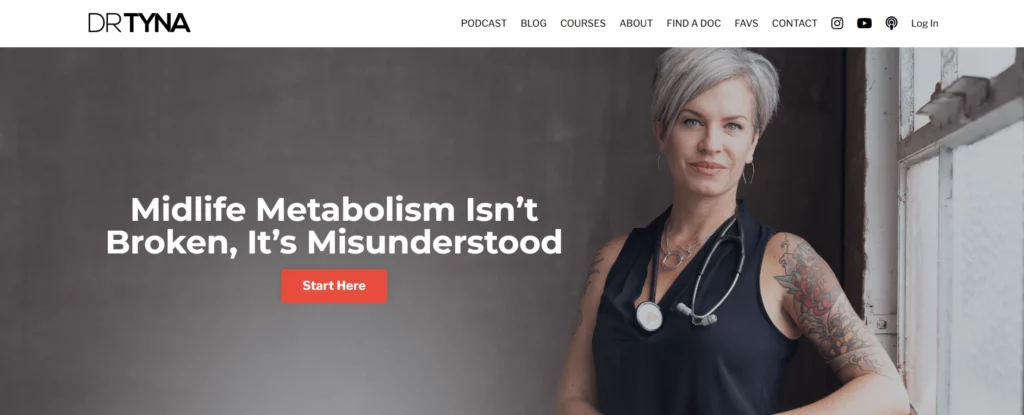Click the tattooed arm in hero image
Viewport: 1024px width, 415px height.
(829, 314)
